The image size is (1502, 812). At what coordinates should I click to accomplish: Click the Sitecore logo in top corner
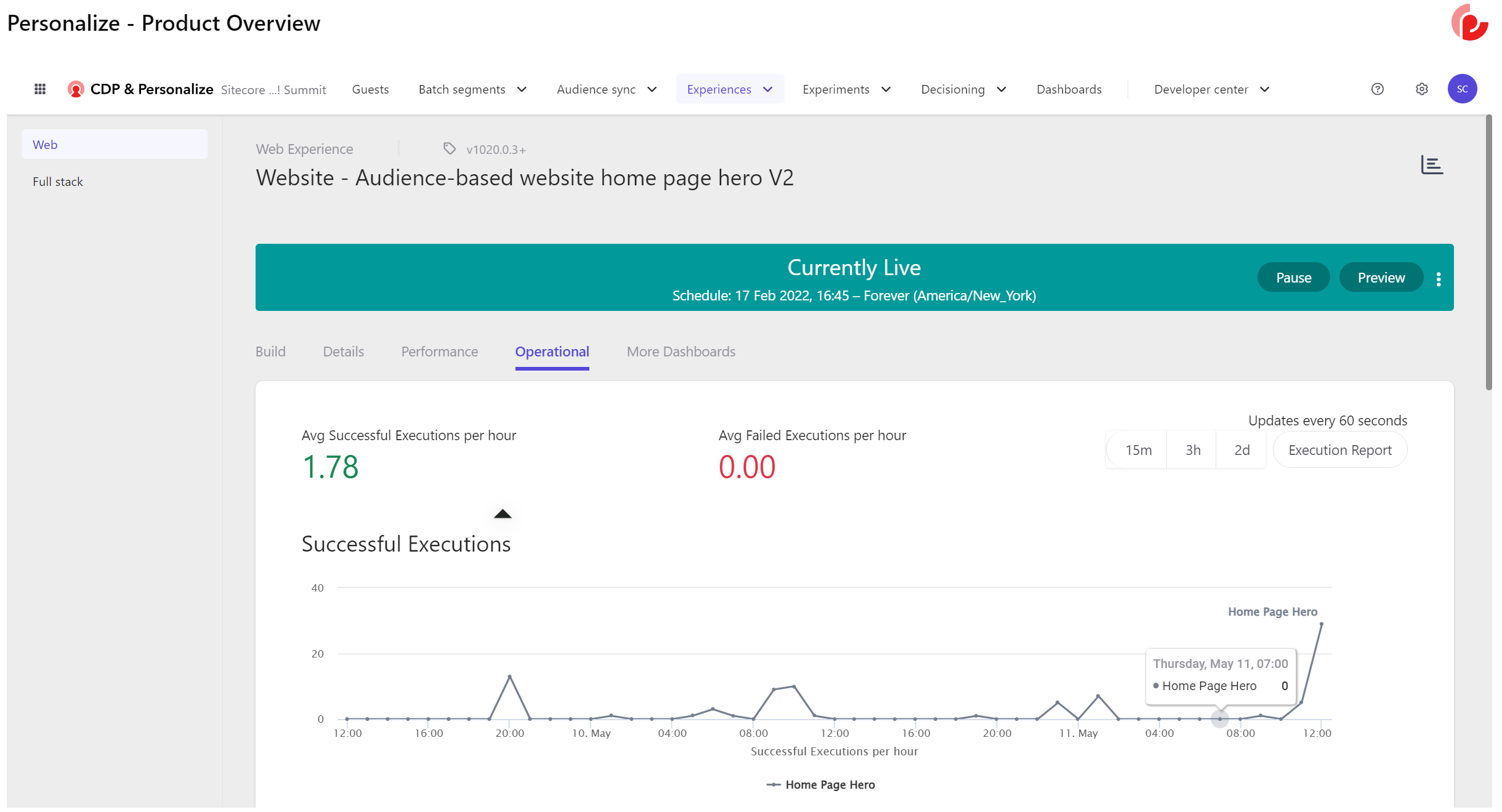pyautogui.click(x=1469, y=23)
